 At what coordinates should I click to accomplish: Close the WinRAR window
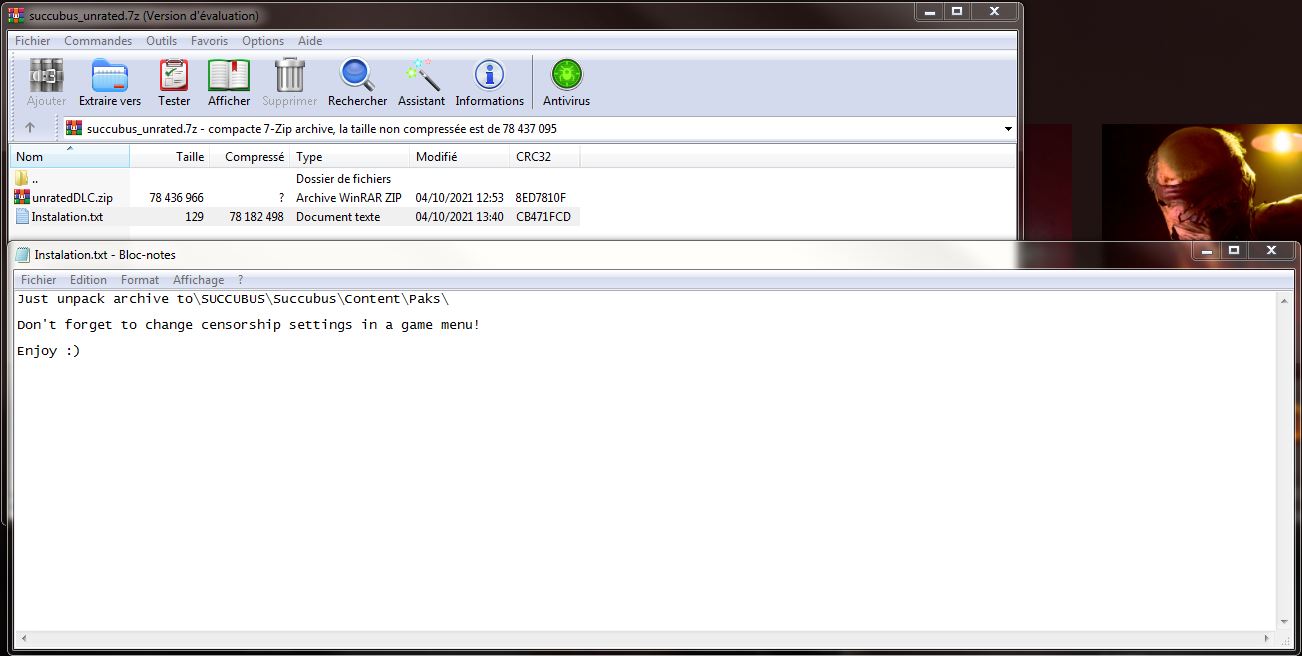(993, 12)
